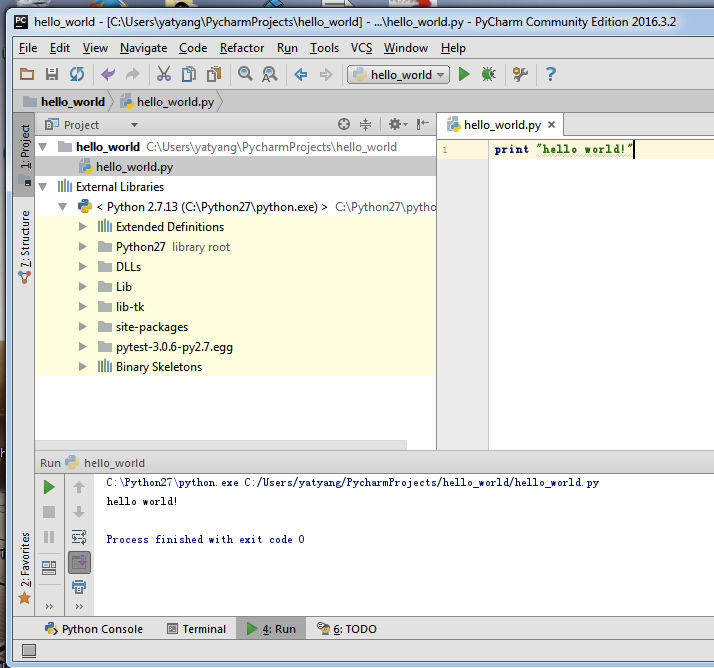Collapse the hello_world project root node
The height and width of the screenshot is (668, 714).
(43, 147)
